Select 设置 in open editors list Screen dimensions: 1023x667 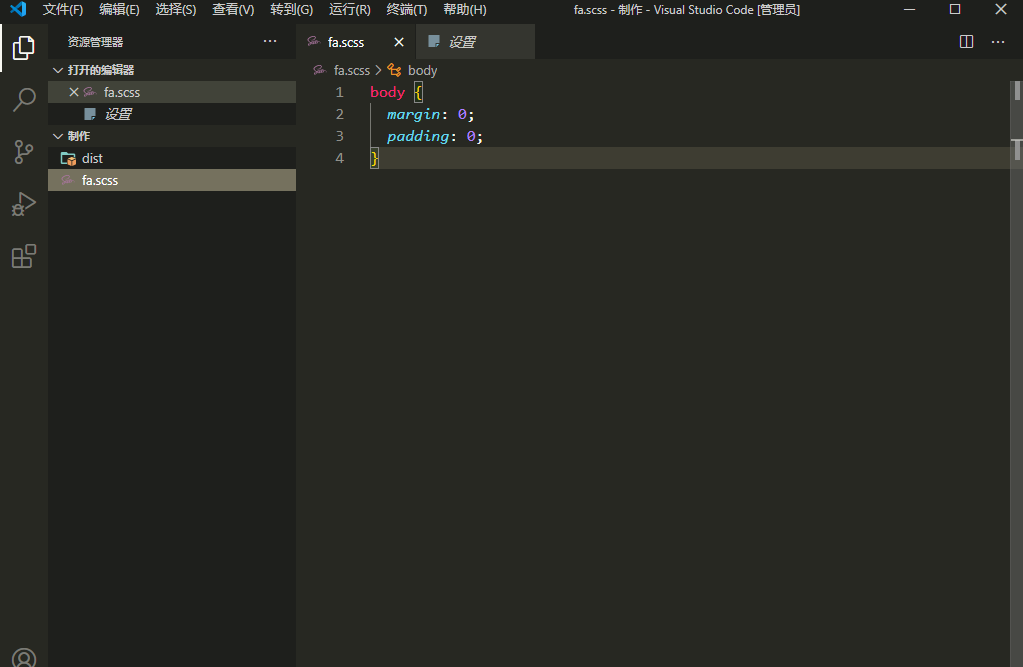[x=172, y=114]
